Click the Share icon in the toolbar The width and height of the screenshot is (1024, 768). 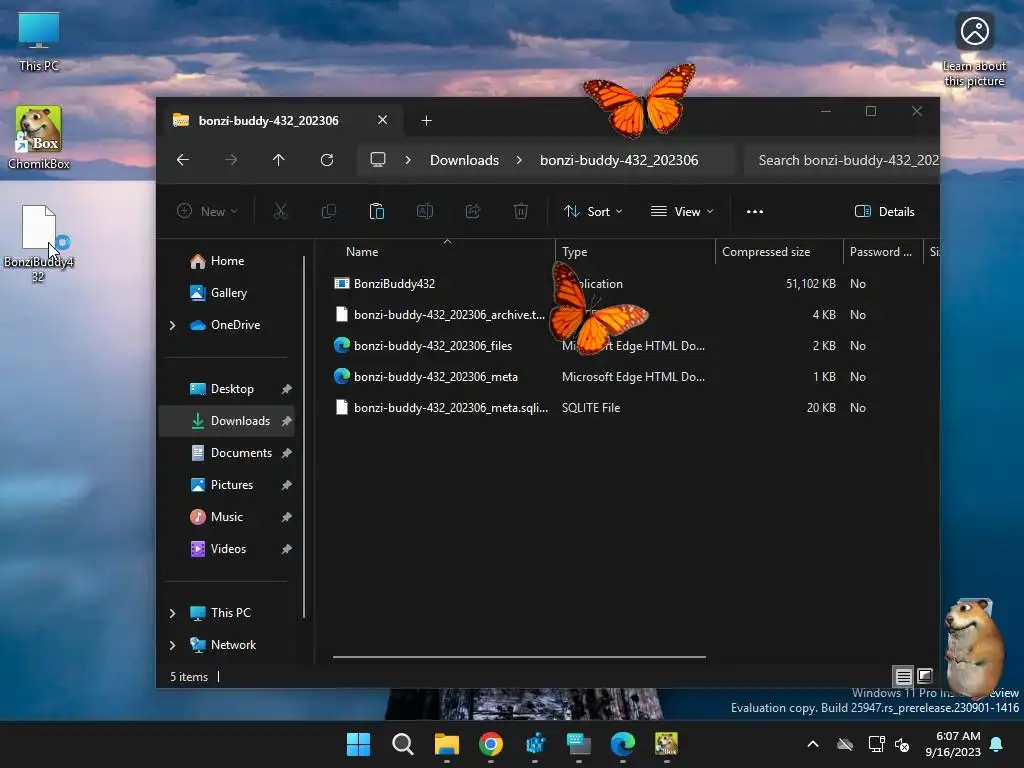click(x=473, y=211)
